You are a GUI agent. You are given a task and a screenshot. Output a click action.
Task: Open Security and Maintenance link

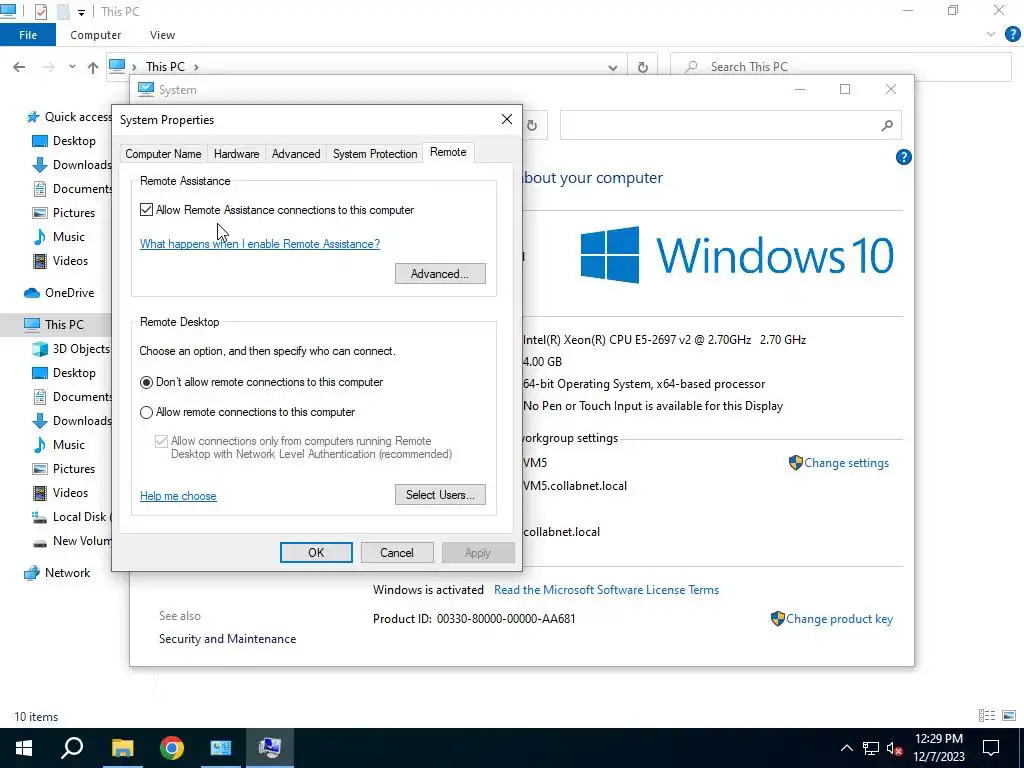tap(227, 639)
